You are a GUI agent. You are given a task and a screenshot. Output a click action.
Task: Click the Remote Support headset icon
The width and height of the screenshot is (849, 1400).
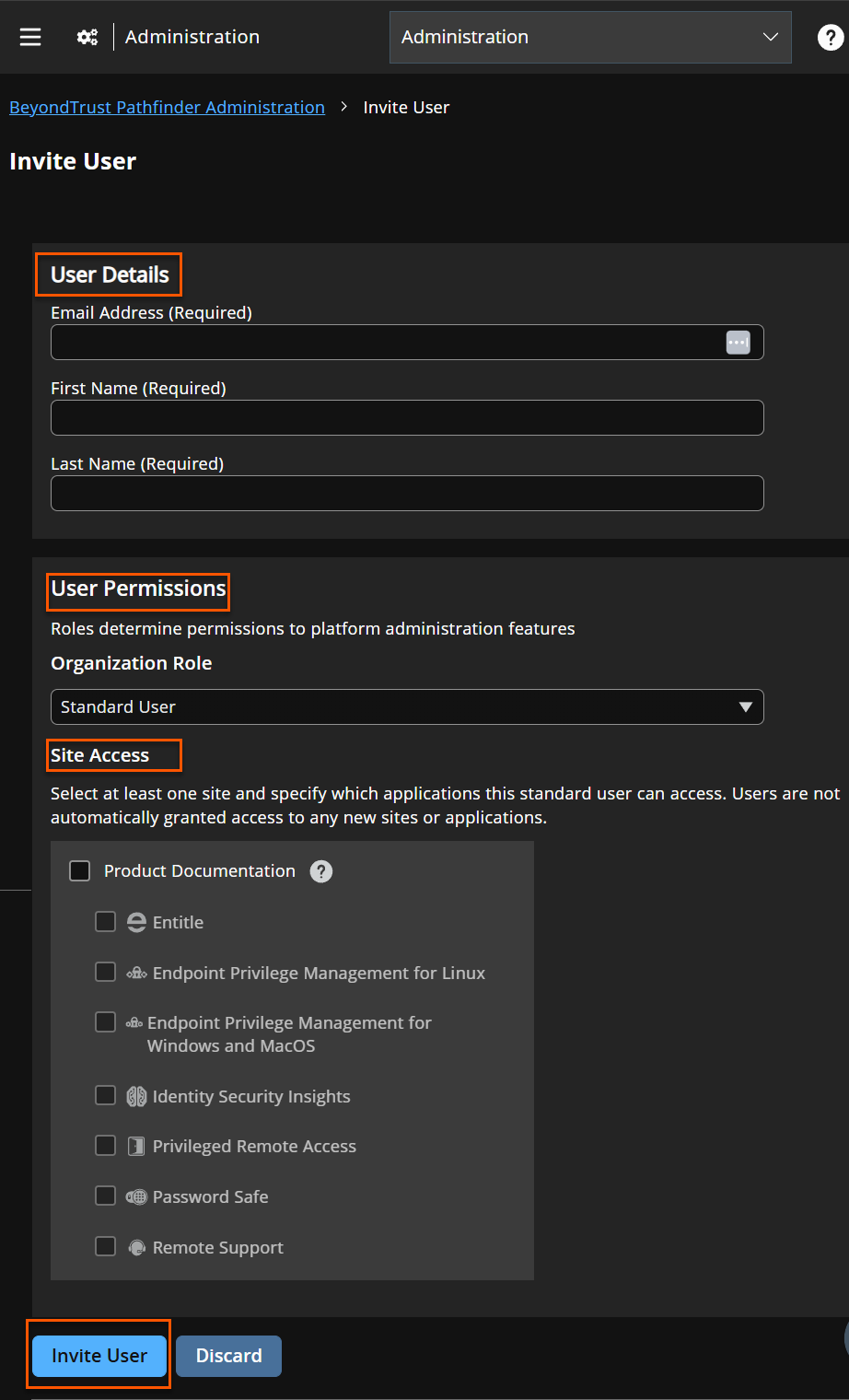(136, 1247)
